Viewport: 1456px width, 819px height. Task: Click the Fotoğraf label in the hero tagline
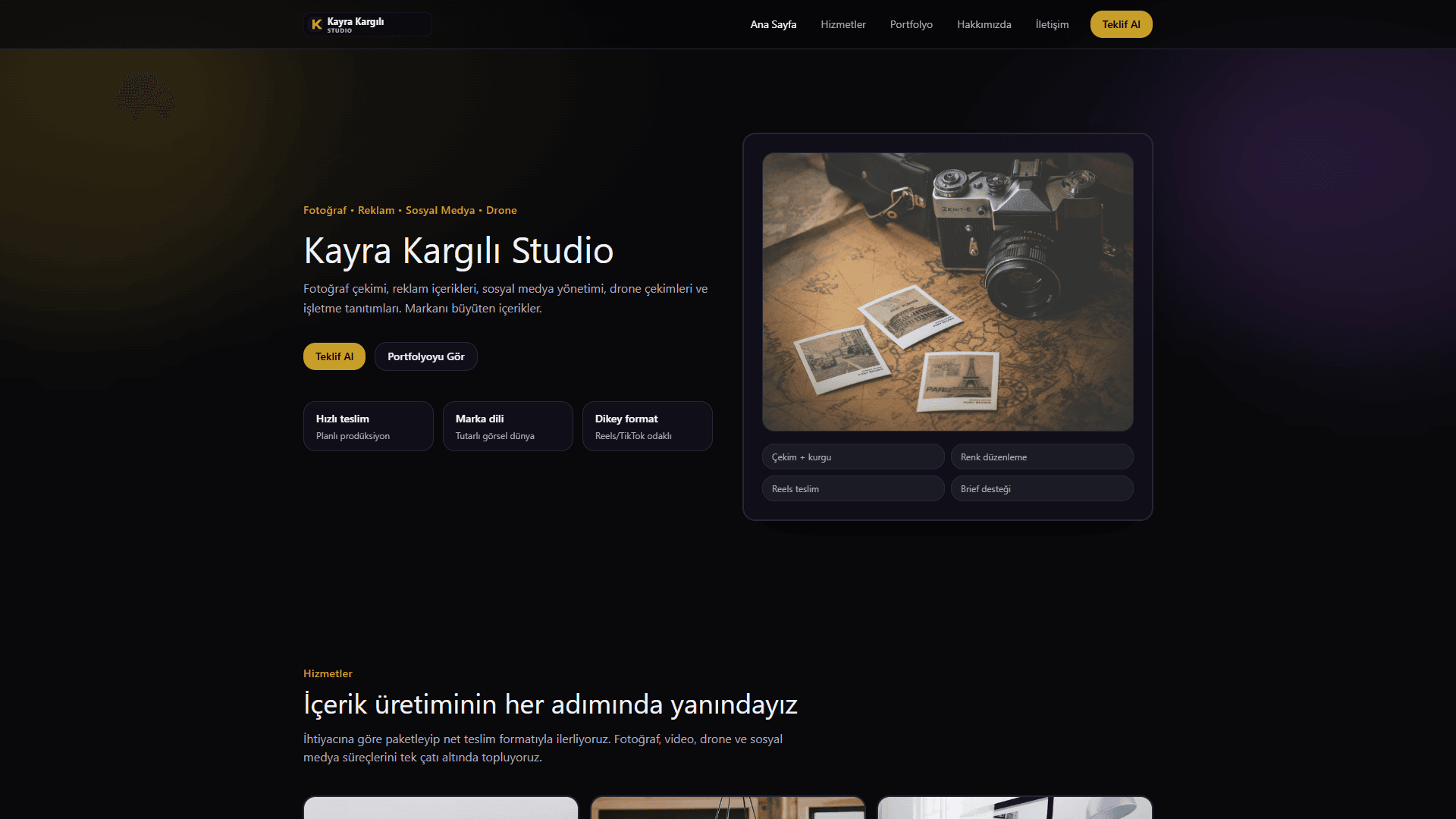(324, 210)
